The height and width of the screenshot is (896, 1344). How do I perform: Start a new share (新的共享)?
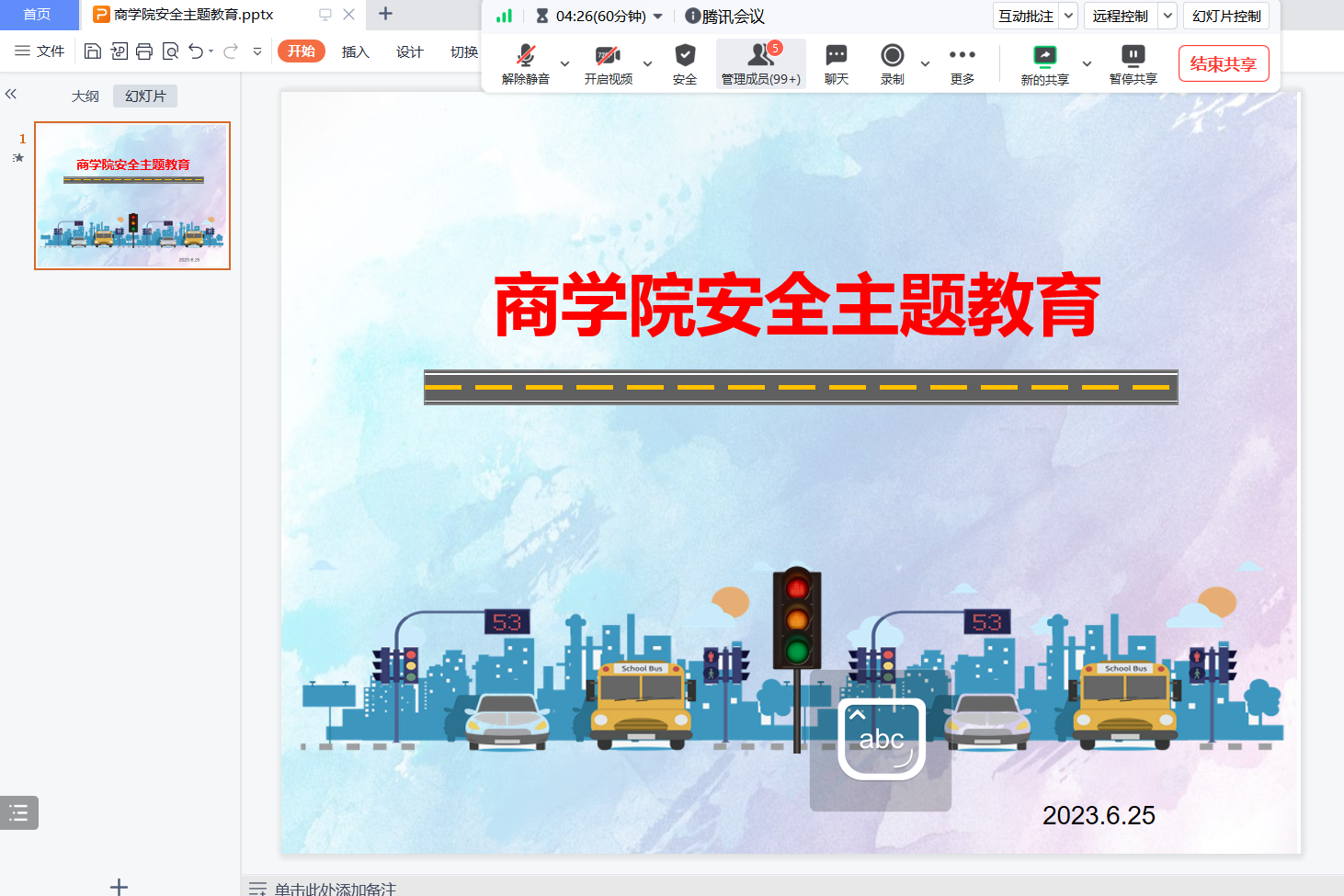coord(1044,63)
